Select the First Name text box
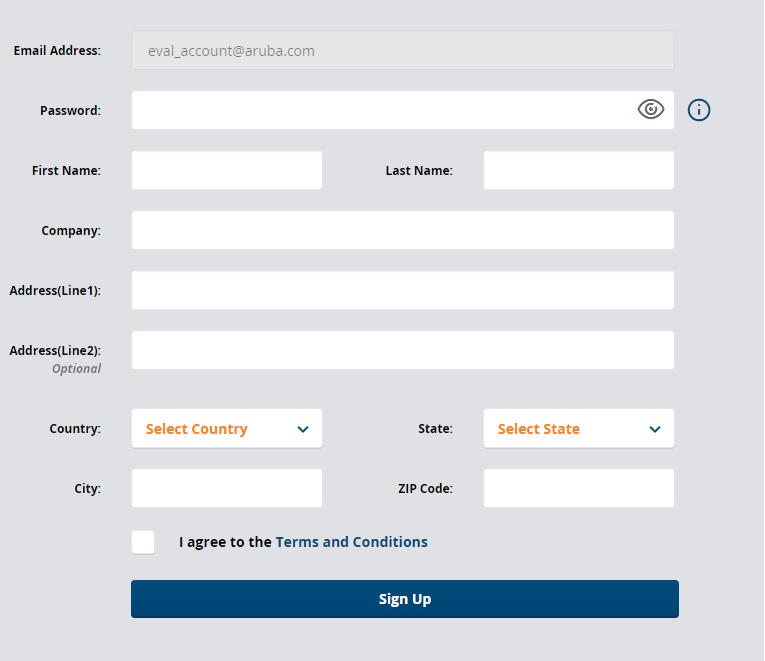This screenshot has width=765, height=661. click(x=227, y=170)
